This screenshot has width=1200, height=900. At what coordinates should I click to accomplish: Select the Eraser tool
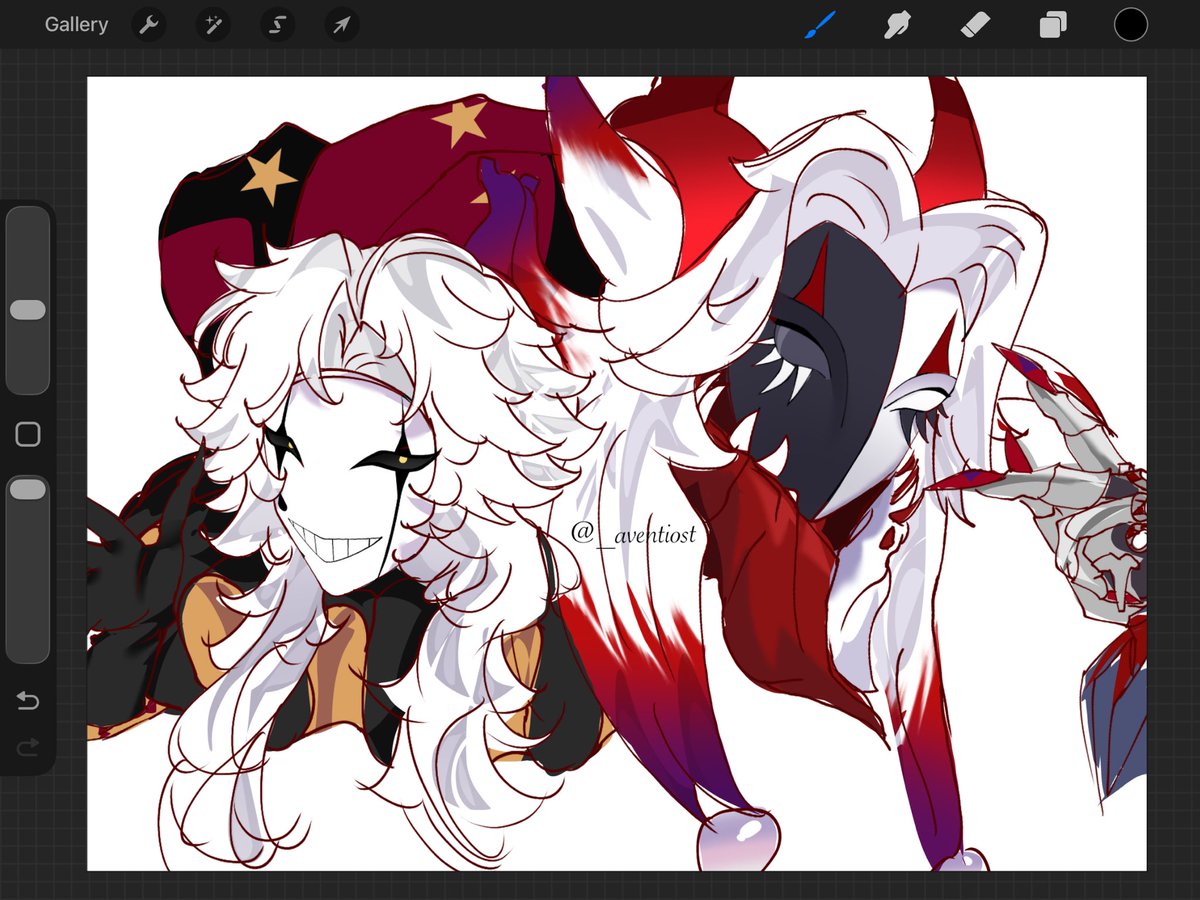pyautogui.click(x=975, y=25)
